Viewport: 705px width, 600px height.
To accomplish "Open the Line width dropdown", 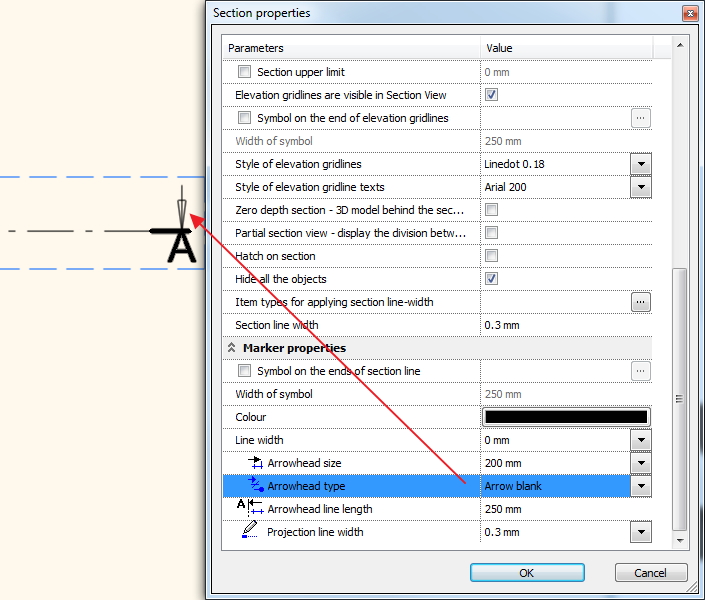I will [641, 440].
